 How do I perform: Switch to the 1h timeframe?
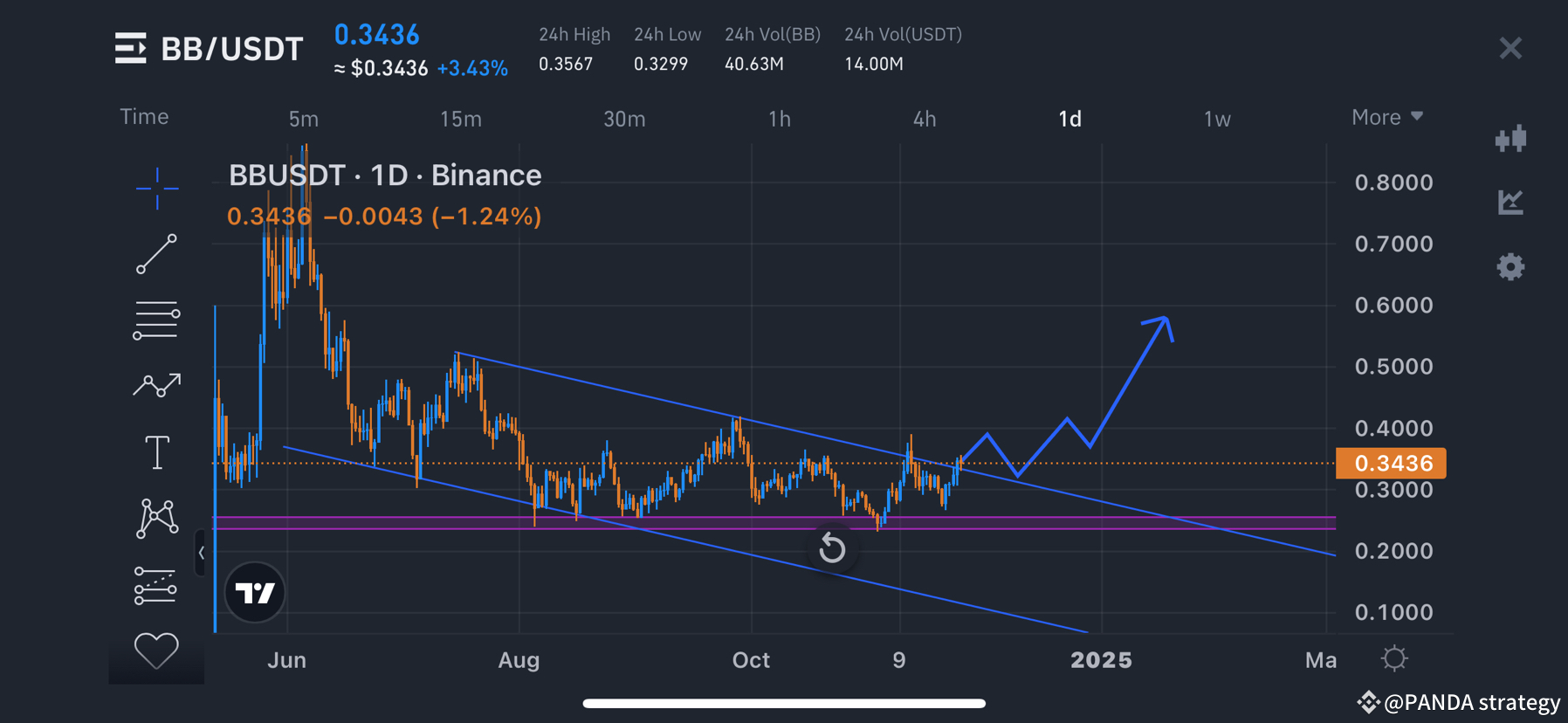click(x=780, y=119)
